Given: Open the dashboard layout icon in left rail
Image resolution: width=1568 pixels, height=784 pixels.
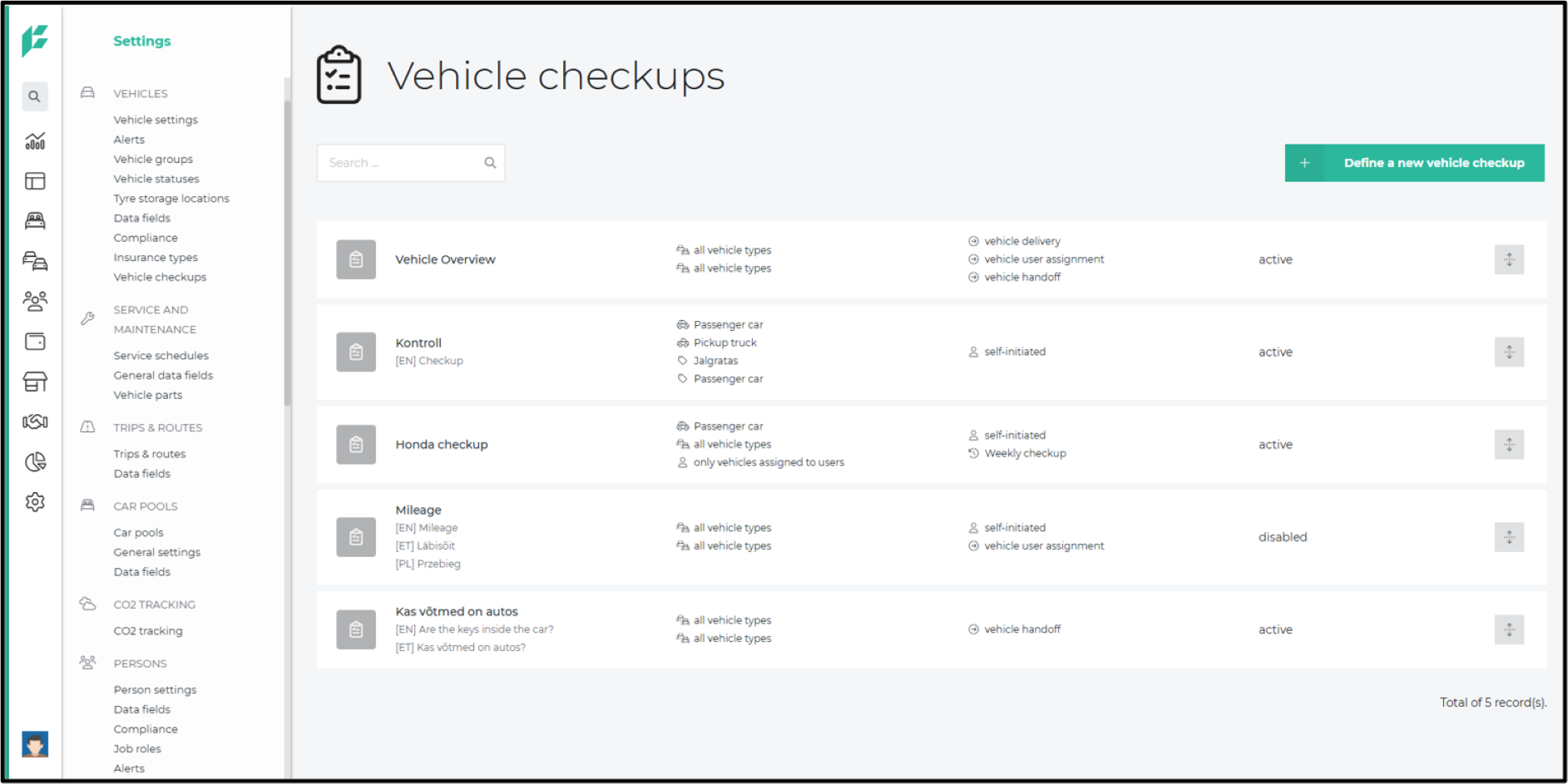Looking at the screenshot, I should coord(35,181).
